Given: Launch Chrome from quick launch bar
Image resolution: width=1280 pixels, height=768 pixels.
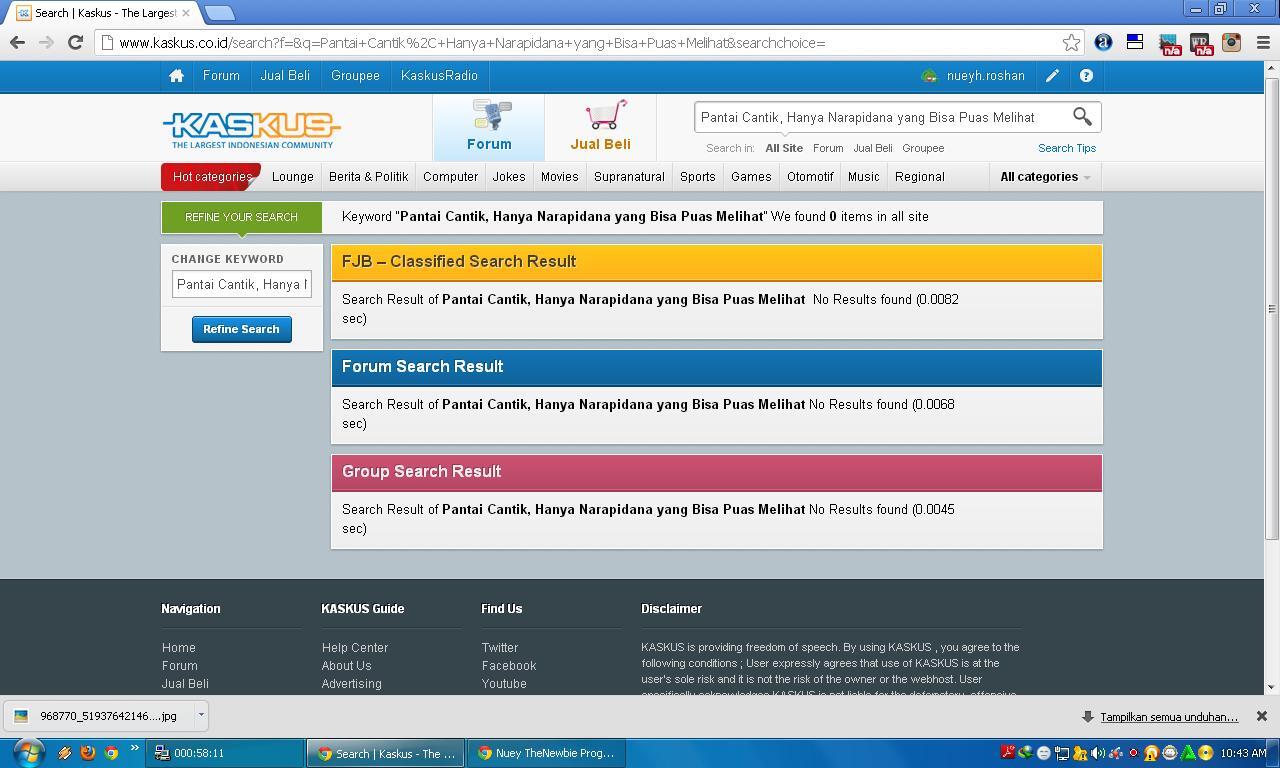Looking at the screenshot, I should tap(111, 753).
